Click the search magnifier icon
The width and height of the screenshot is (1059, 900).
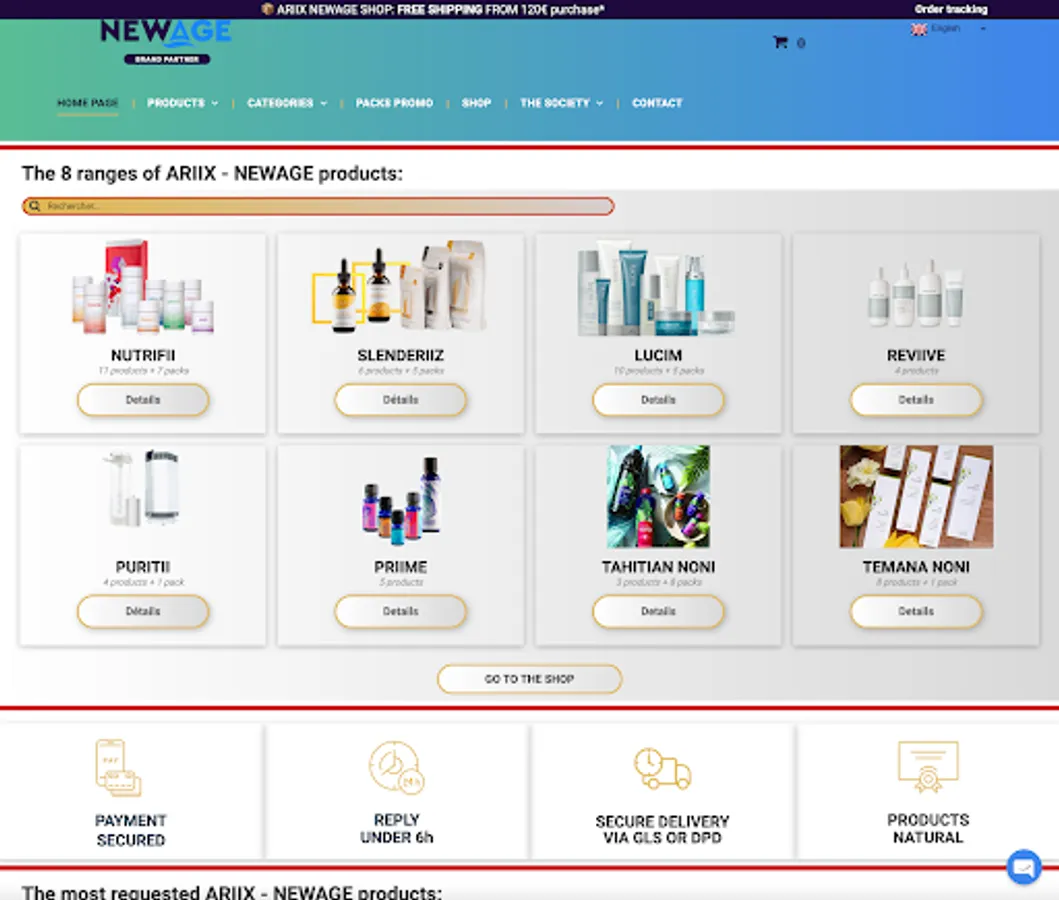click(34, 206)
